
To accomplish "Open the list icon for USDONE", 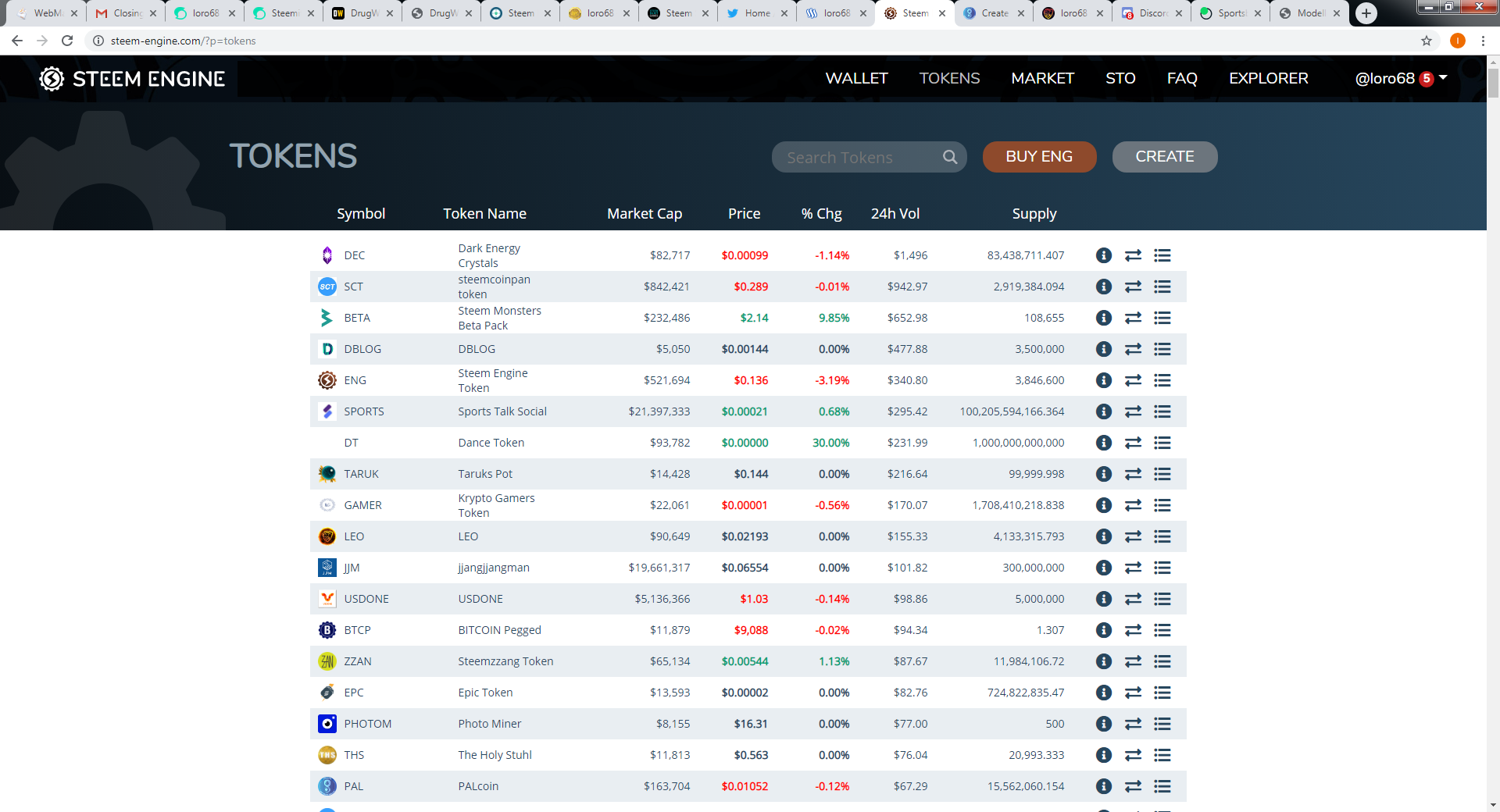I will click(x=1162, y=599).
